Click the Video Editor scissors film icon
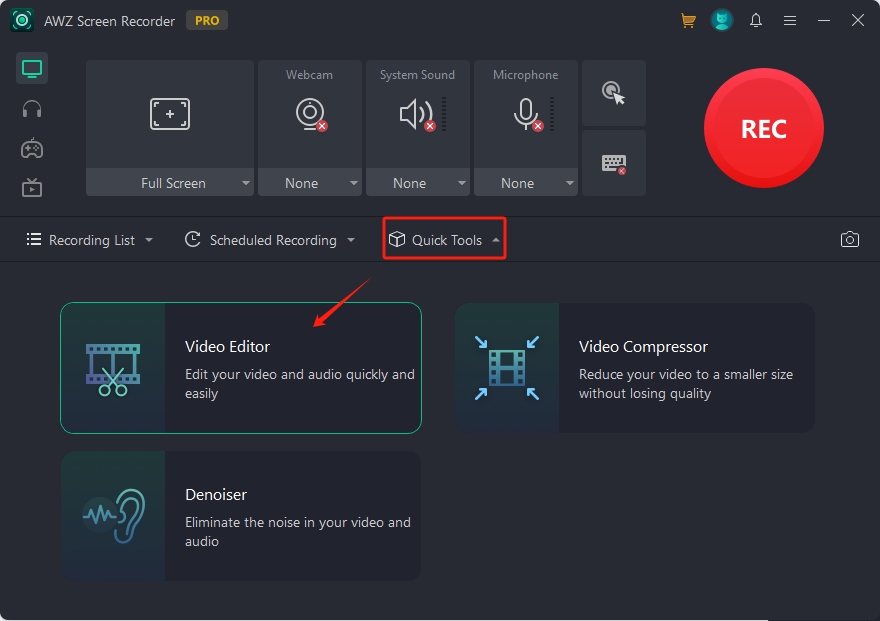880x621 pixels. [113, 370]
